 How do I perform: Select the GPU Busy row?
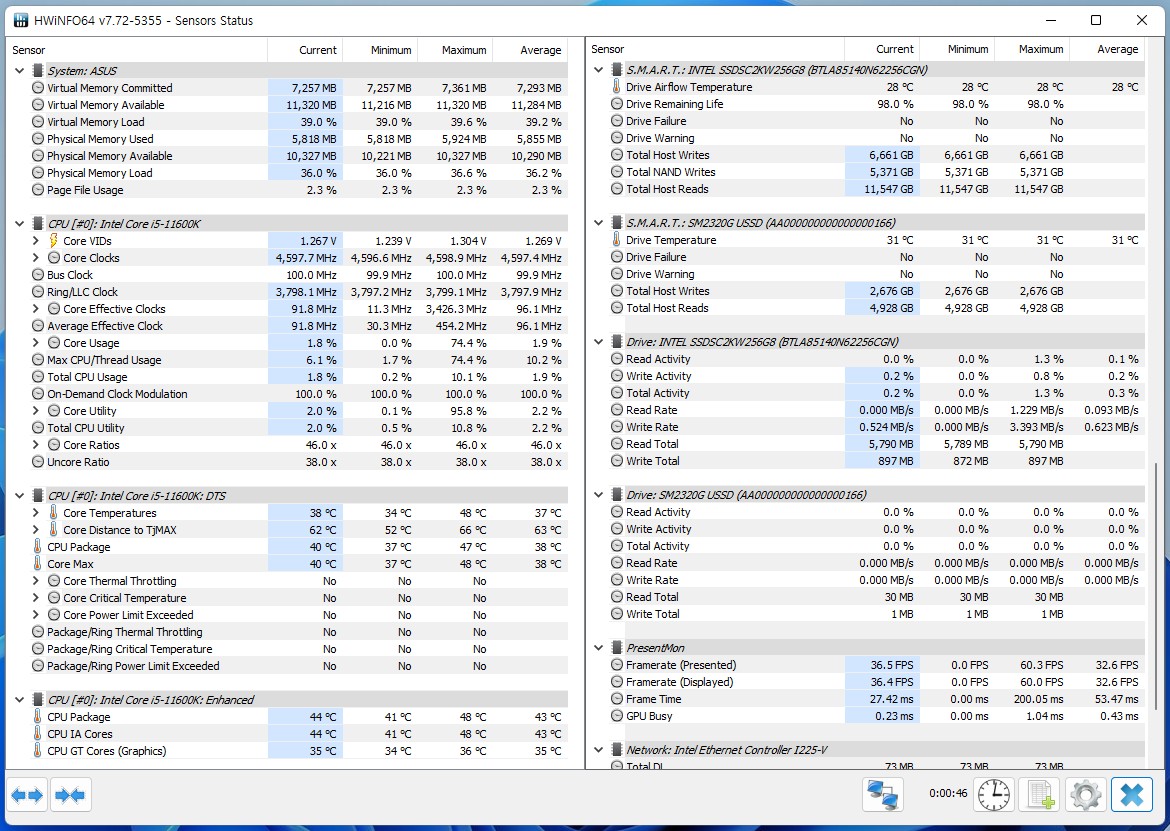877,716
